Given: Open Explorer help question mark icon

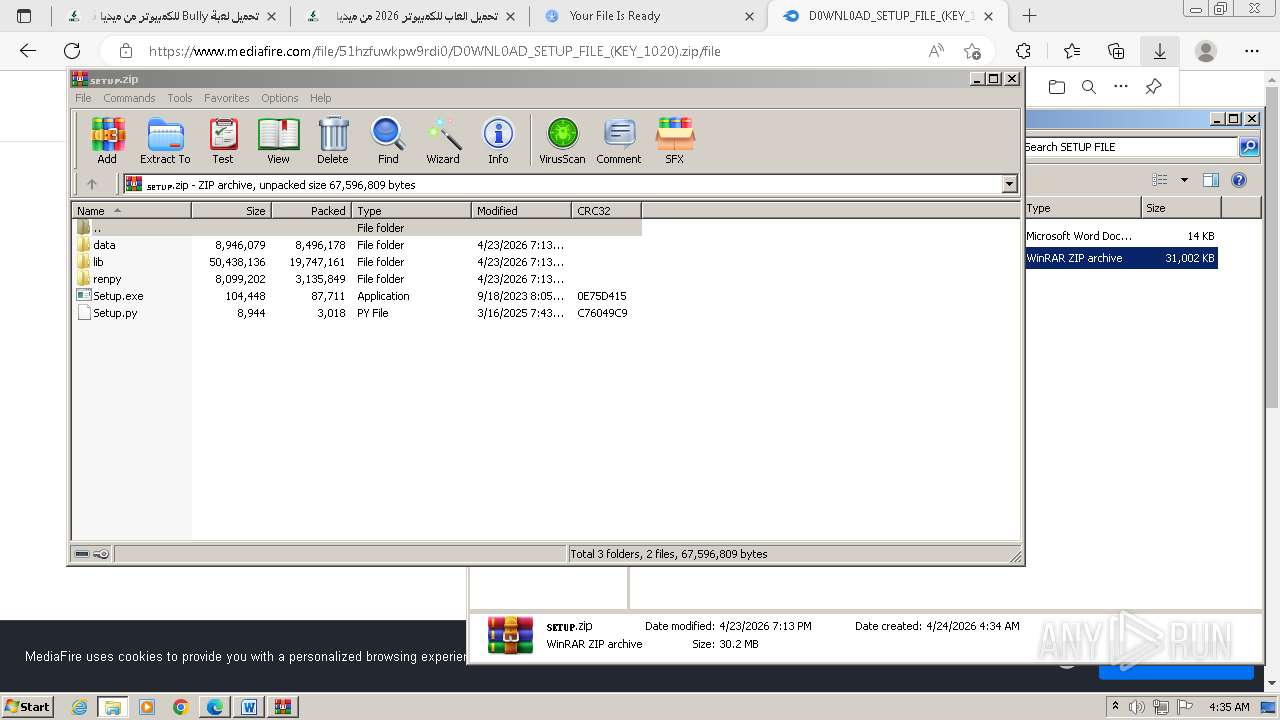Looking at the screenshot, I should click(x=1239, y=180).
